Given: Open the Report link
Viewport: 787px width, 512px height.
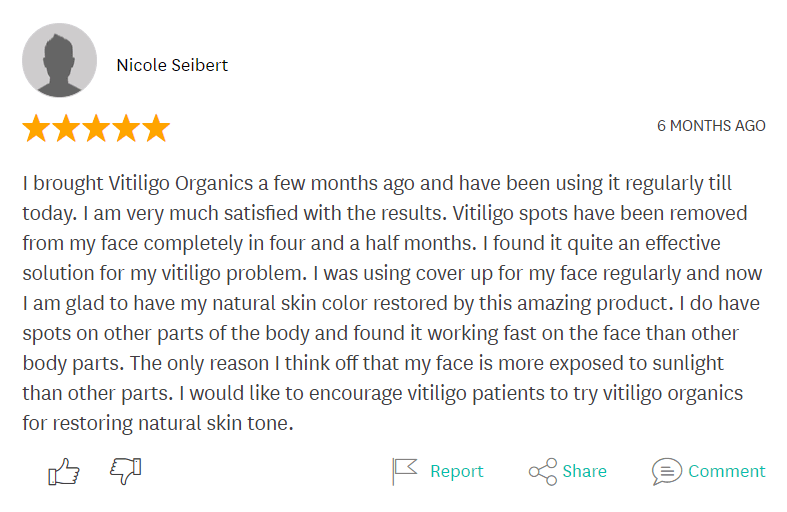Looking at the screenshot, I should [457, 471].
